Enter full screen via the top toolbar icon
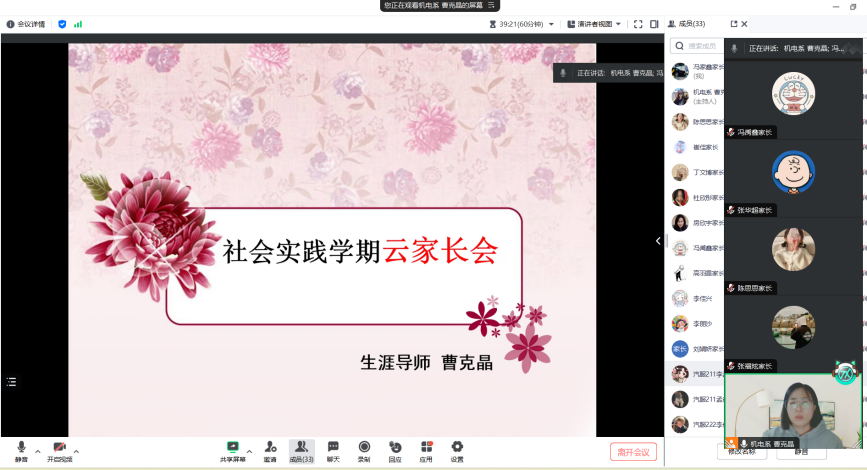Screen dimensions: 867x470 638,24
